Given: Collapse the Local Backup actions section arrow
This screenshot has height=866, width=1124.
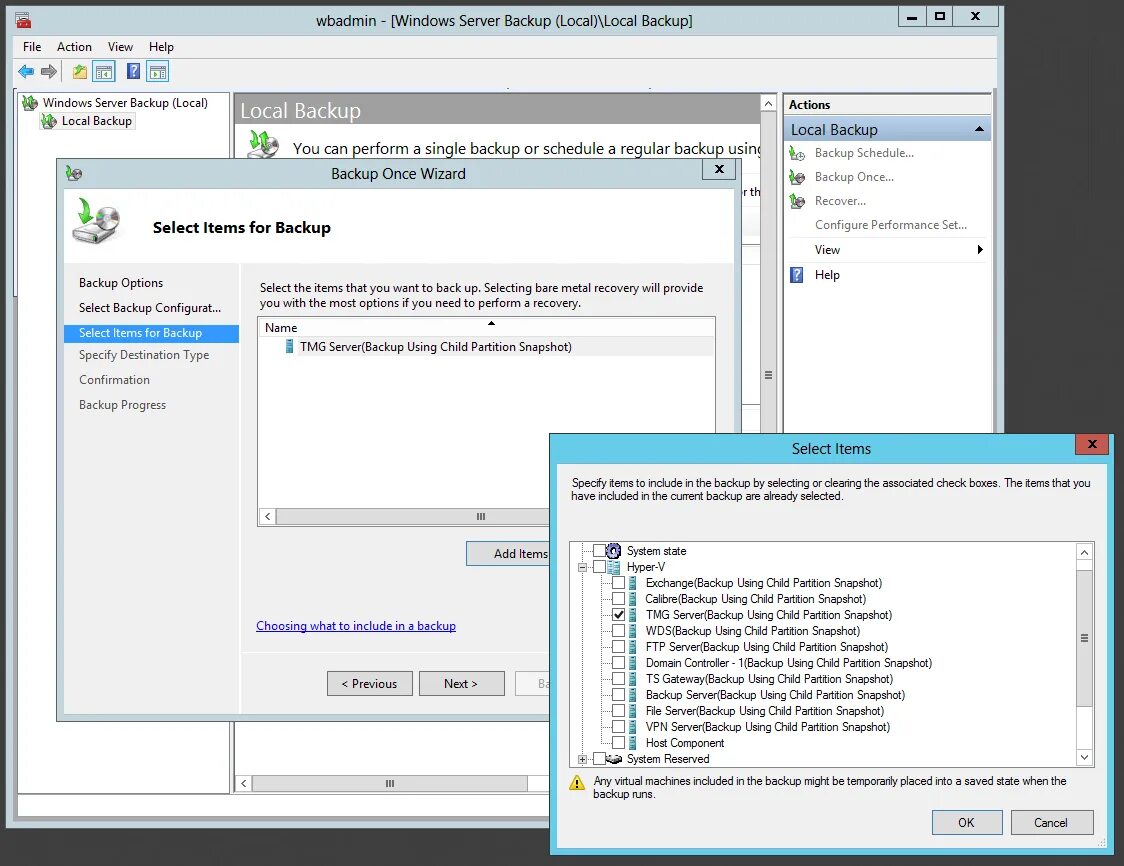Looking at the screenshot, I should (978, 129).
